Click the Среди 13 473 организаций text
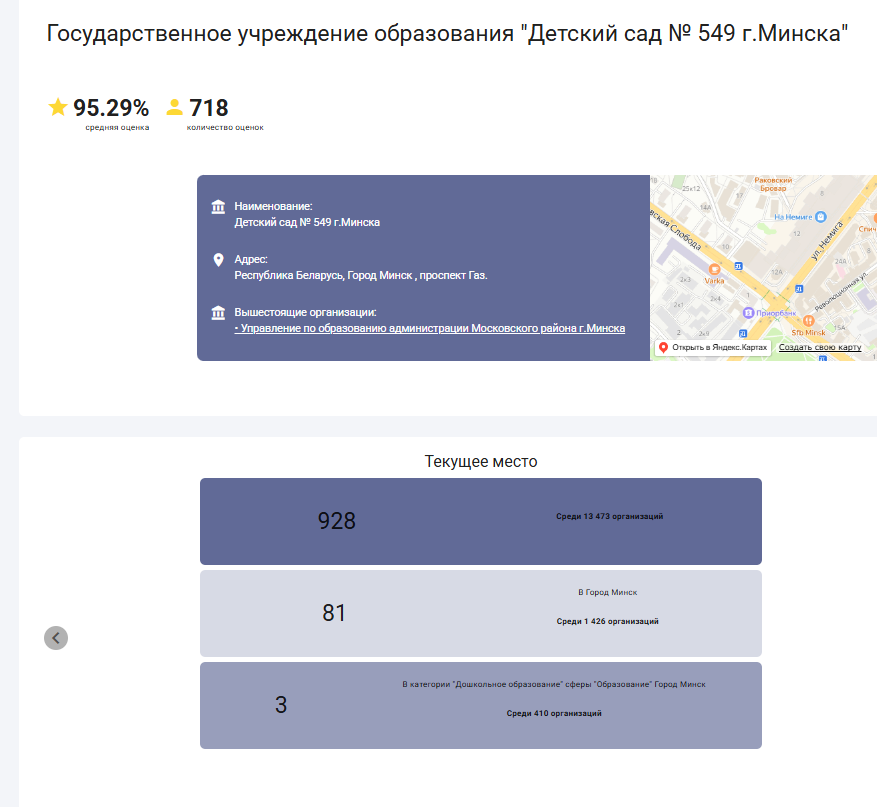The width and height of the screenshot is (877, 807). [x=610, y=516]
